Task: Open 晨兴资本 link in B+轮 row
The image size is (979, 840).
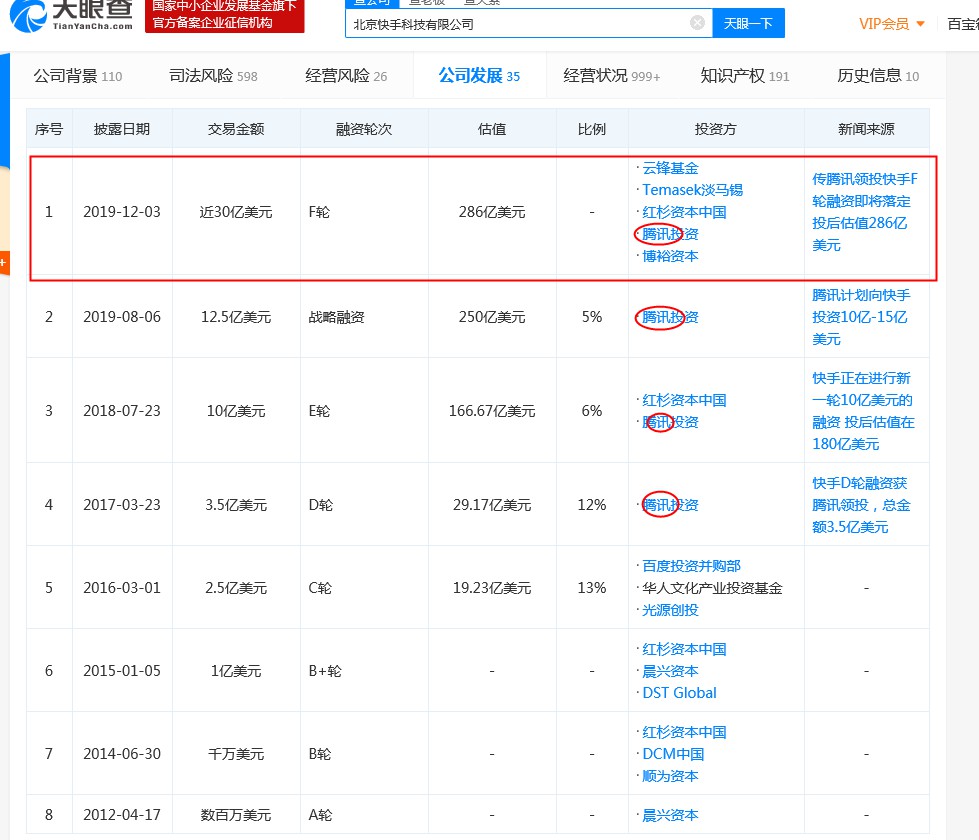Action: 670,671
